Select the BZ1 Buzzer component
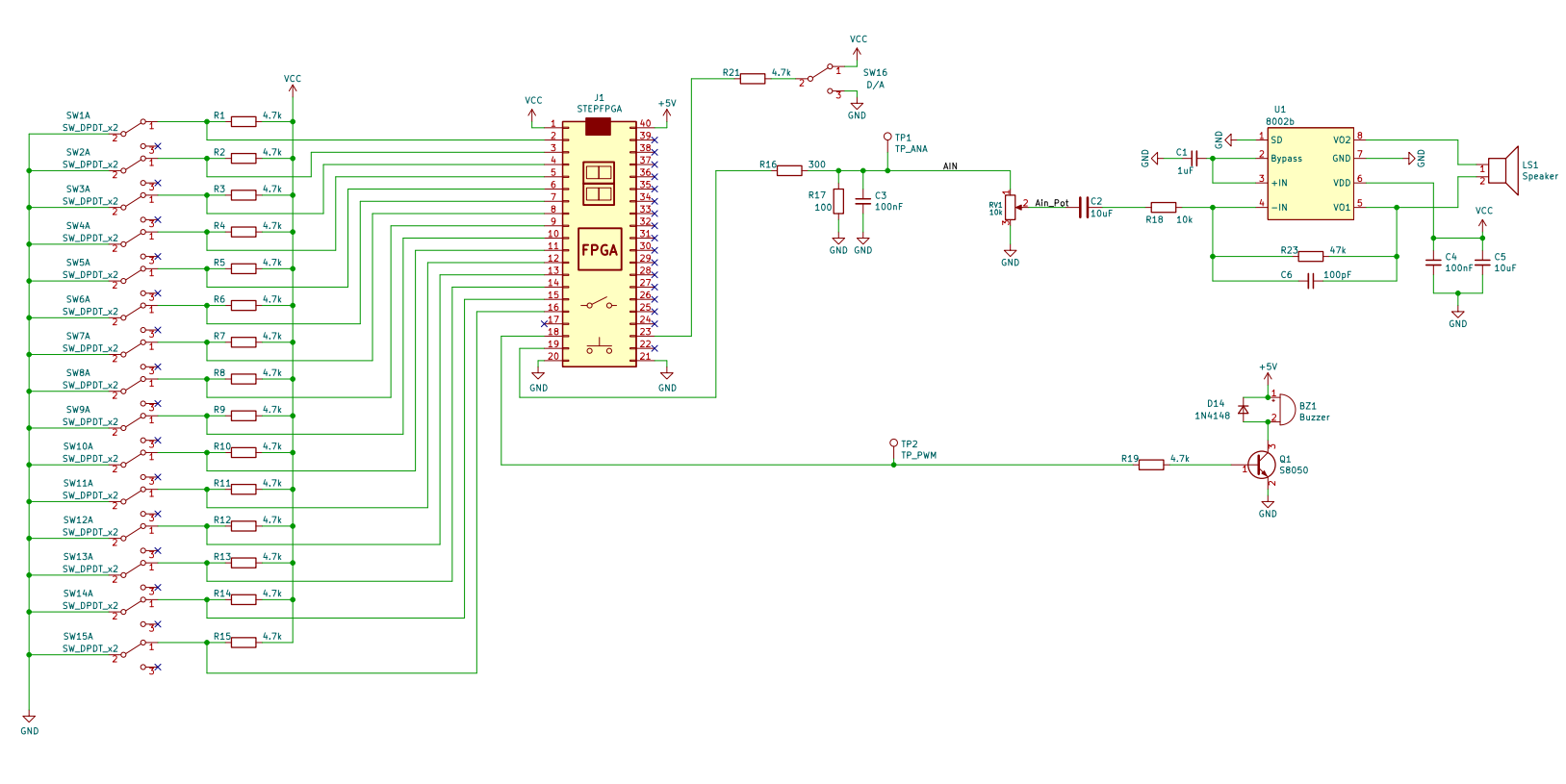Image resolution: width=1566 pixels, height=784 pixels. (x=1282, y=409)
